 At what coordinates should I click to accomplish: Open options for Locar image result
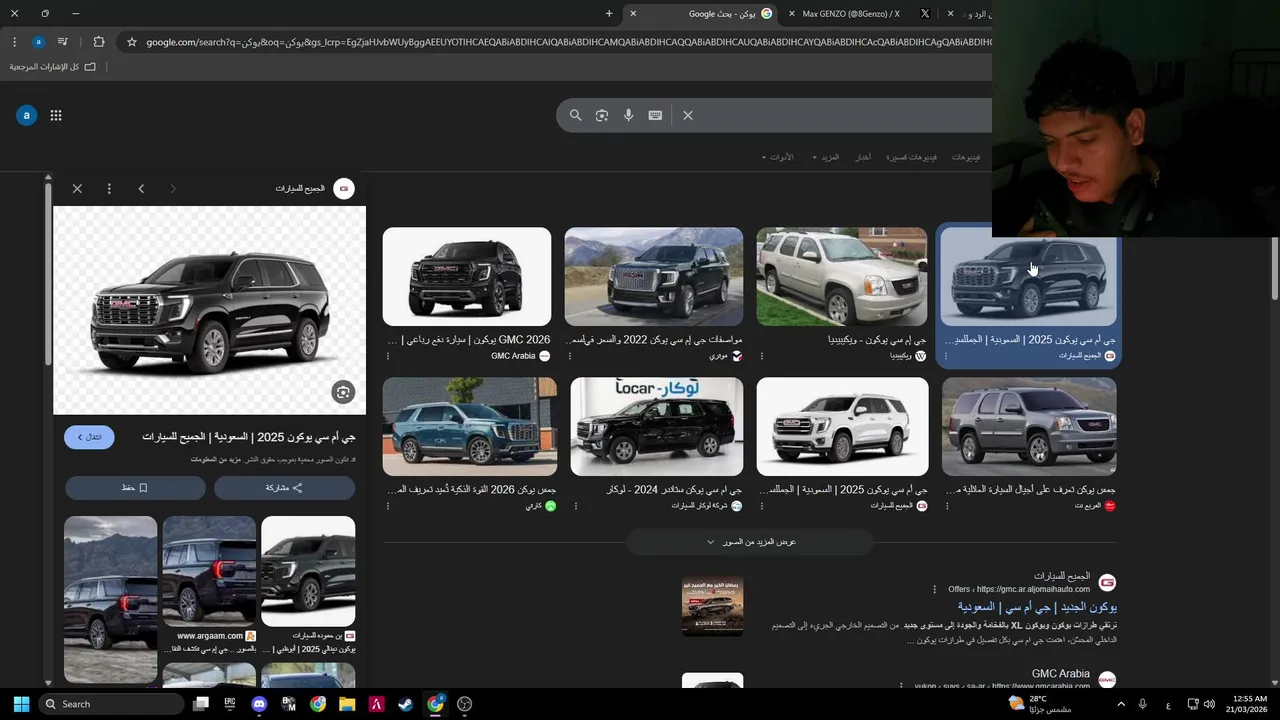click(576, 506)
